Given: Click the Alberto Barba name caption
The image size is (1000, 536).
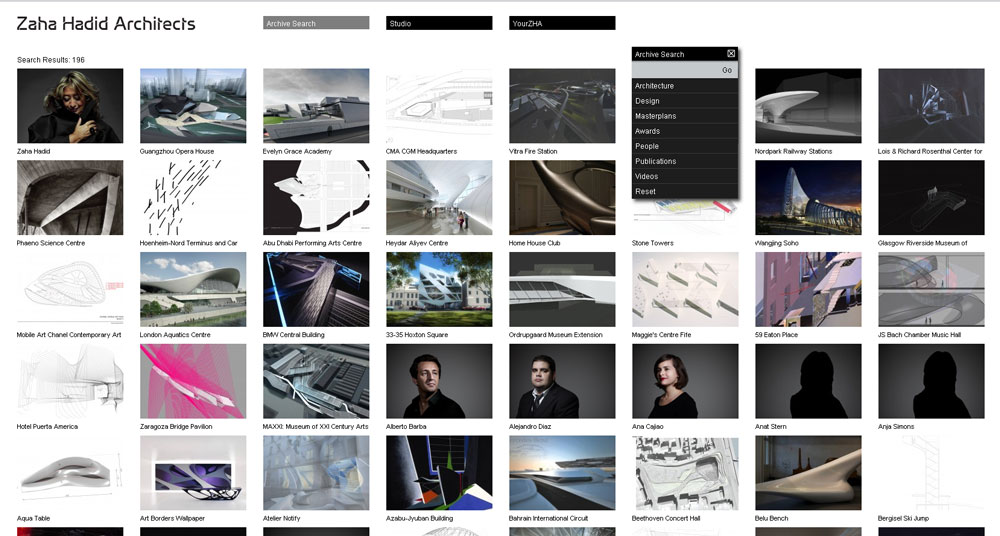Looking at the screenshot, I should (406, 427).
